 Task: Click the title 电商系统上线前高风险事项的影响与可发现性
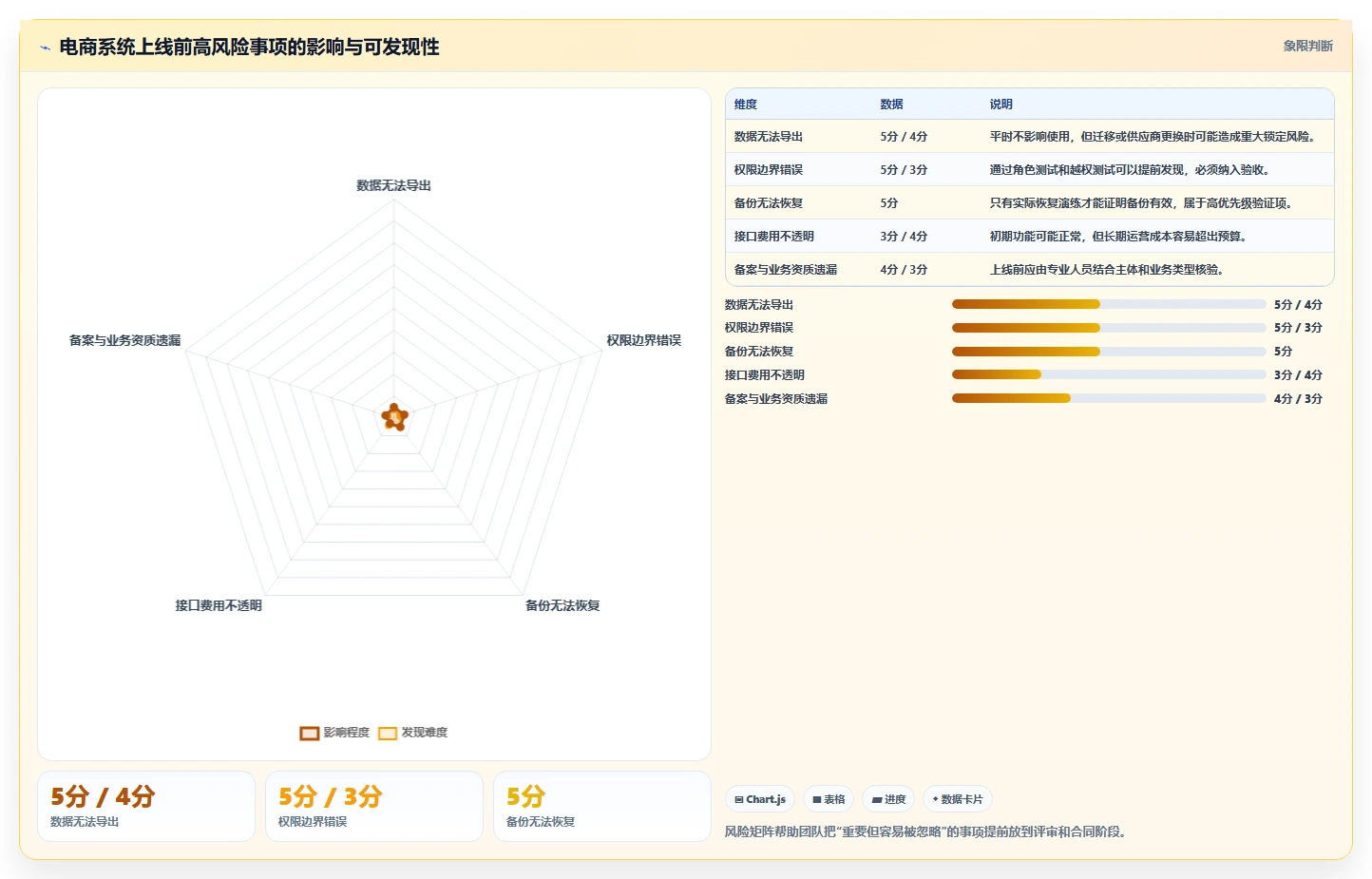click(x=249, y=48)
